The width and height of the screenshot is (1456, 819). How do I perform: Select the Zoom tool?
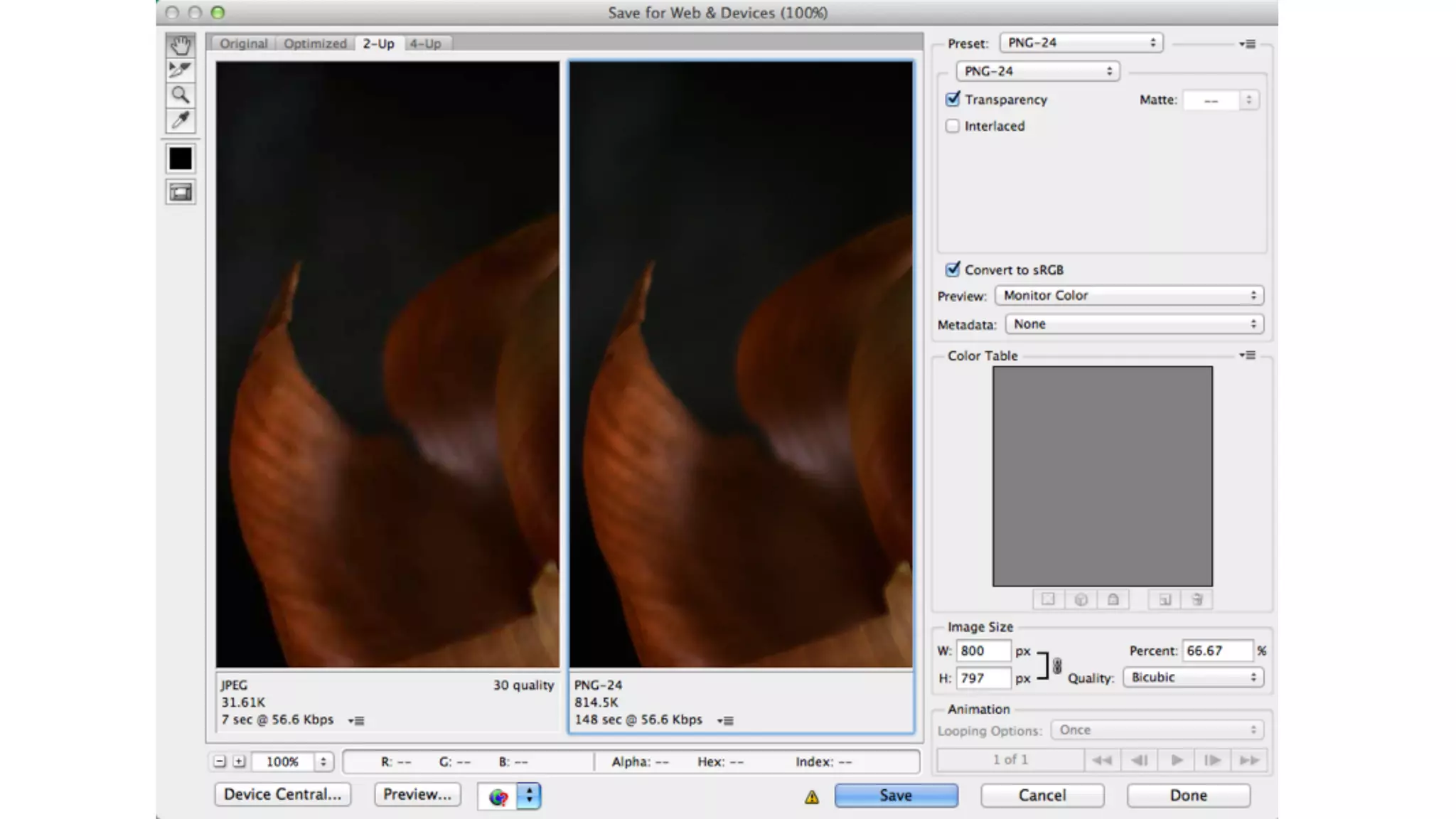click(181, 95)
